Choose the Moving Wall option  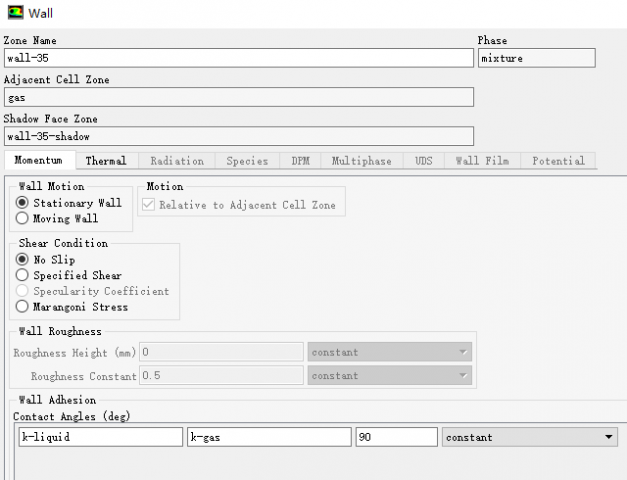tap(22, 219)
